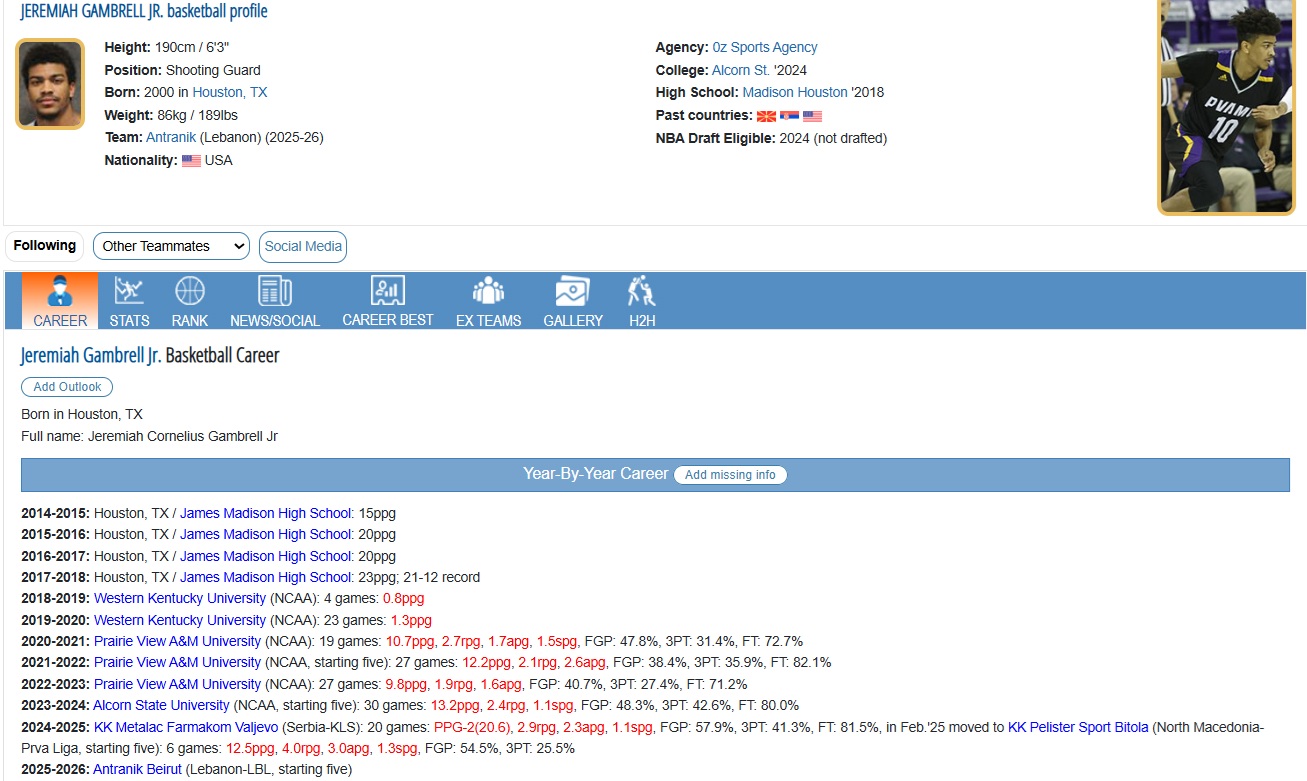The height and width of the screenshot is (781, 1307).
Task: Click the Born in Houston, TX line under Add Outlook
Action: click(x=82, y=414)
